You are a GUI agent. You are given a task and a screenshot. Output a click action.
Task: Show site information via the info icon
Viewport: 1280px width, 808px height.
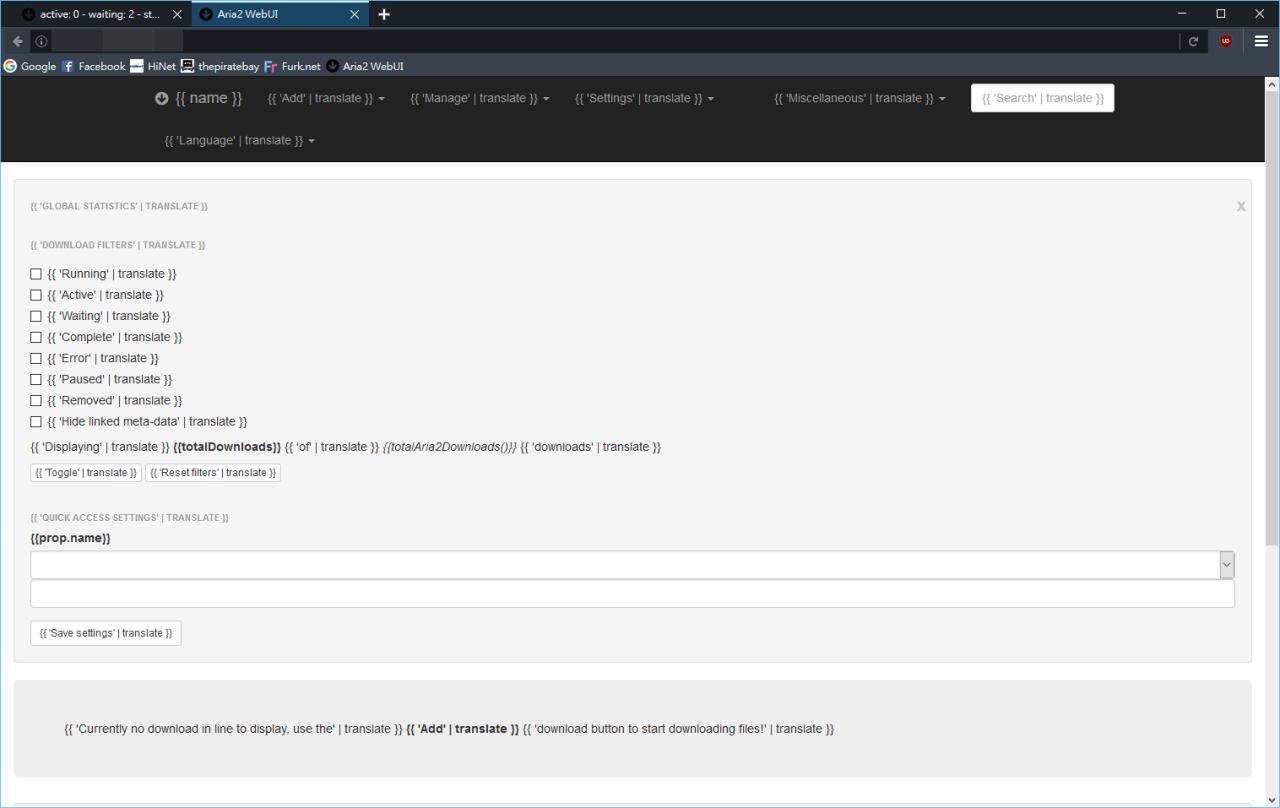click(41, 41)
